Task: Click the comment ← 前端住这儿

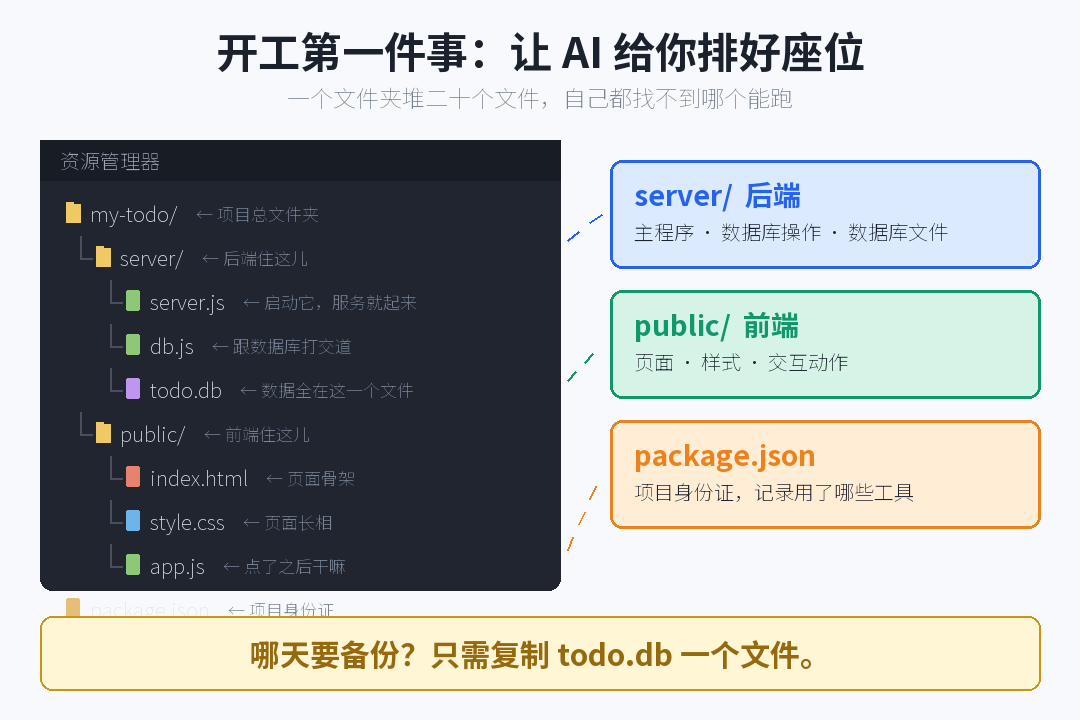Action: click(x=257, y=435)
